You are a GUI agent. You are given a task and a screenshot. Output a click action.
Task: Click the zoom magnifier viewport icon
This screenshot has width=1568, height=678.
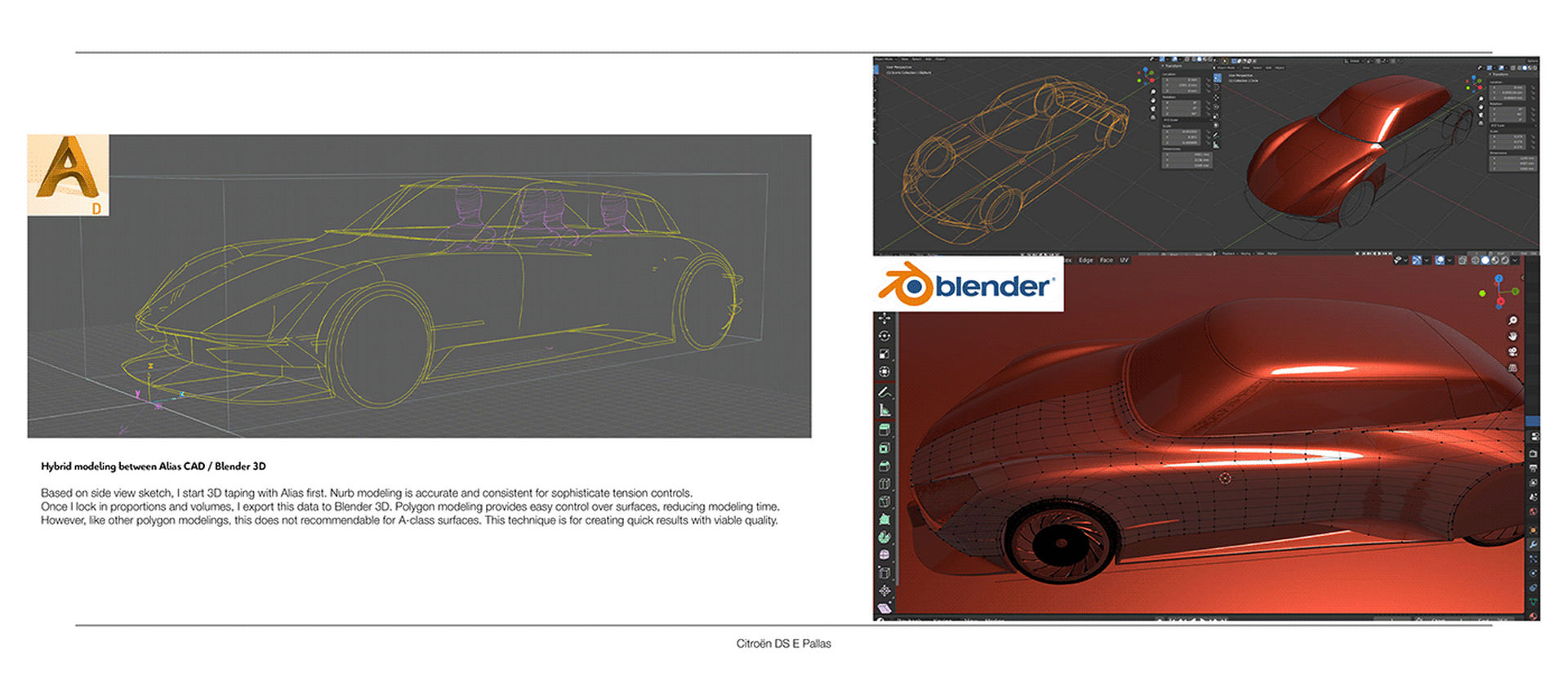(x=1512, y=321)
